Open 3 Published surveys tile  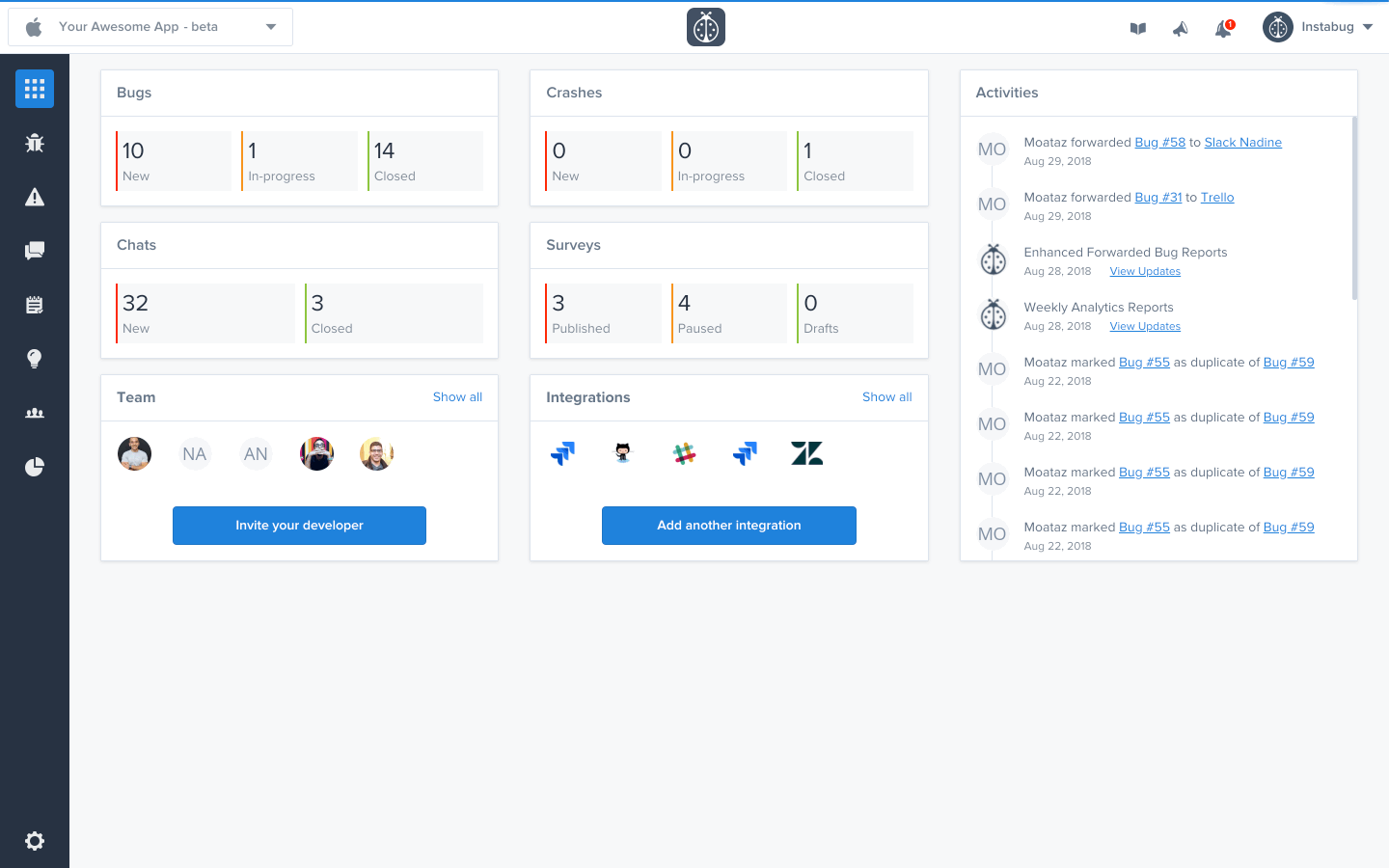click(x=603, y=313)
